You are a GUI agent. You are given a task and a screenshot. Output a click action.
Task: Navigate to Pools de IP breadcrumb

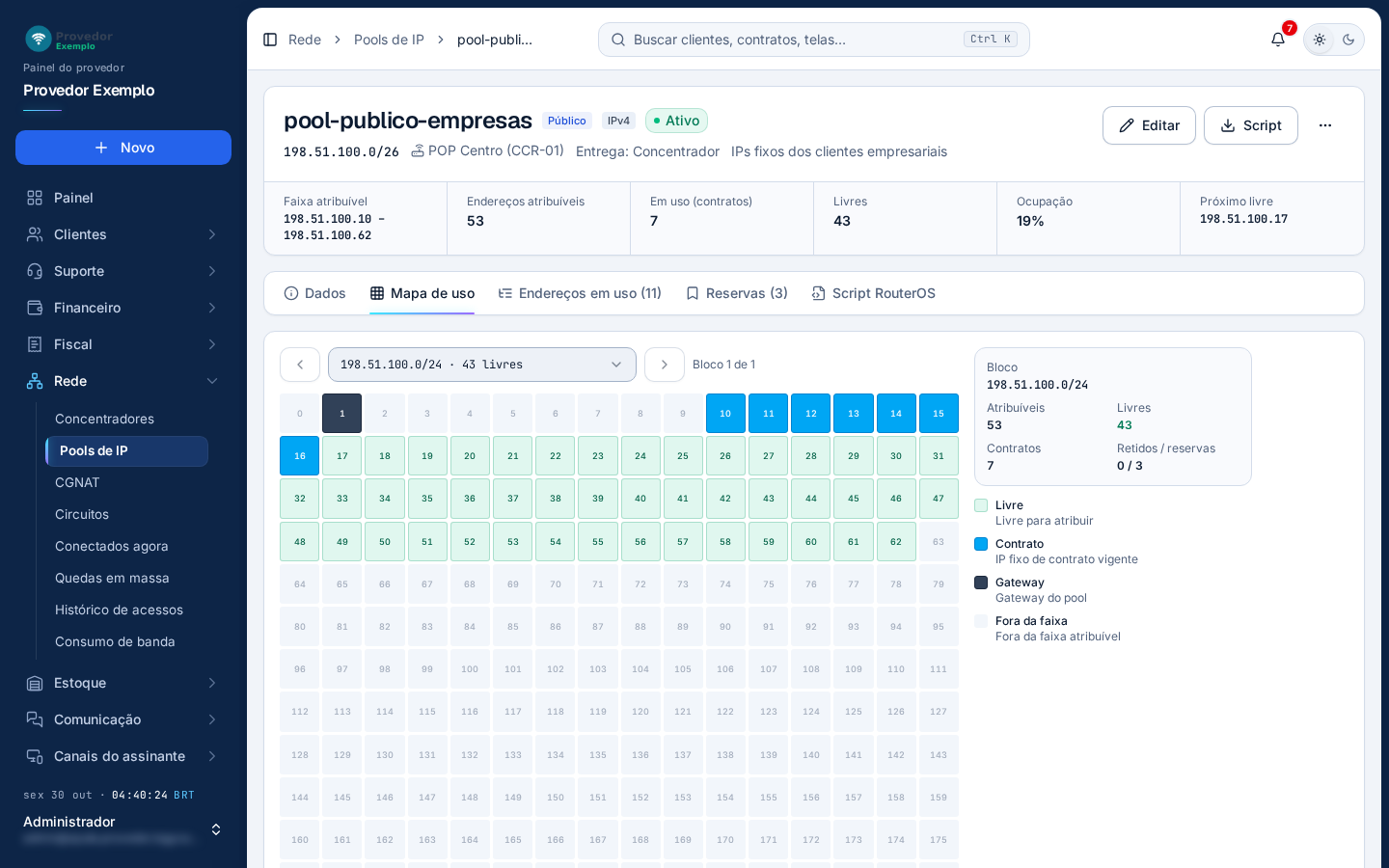(389, 40)
